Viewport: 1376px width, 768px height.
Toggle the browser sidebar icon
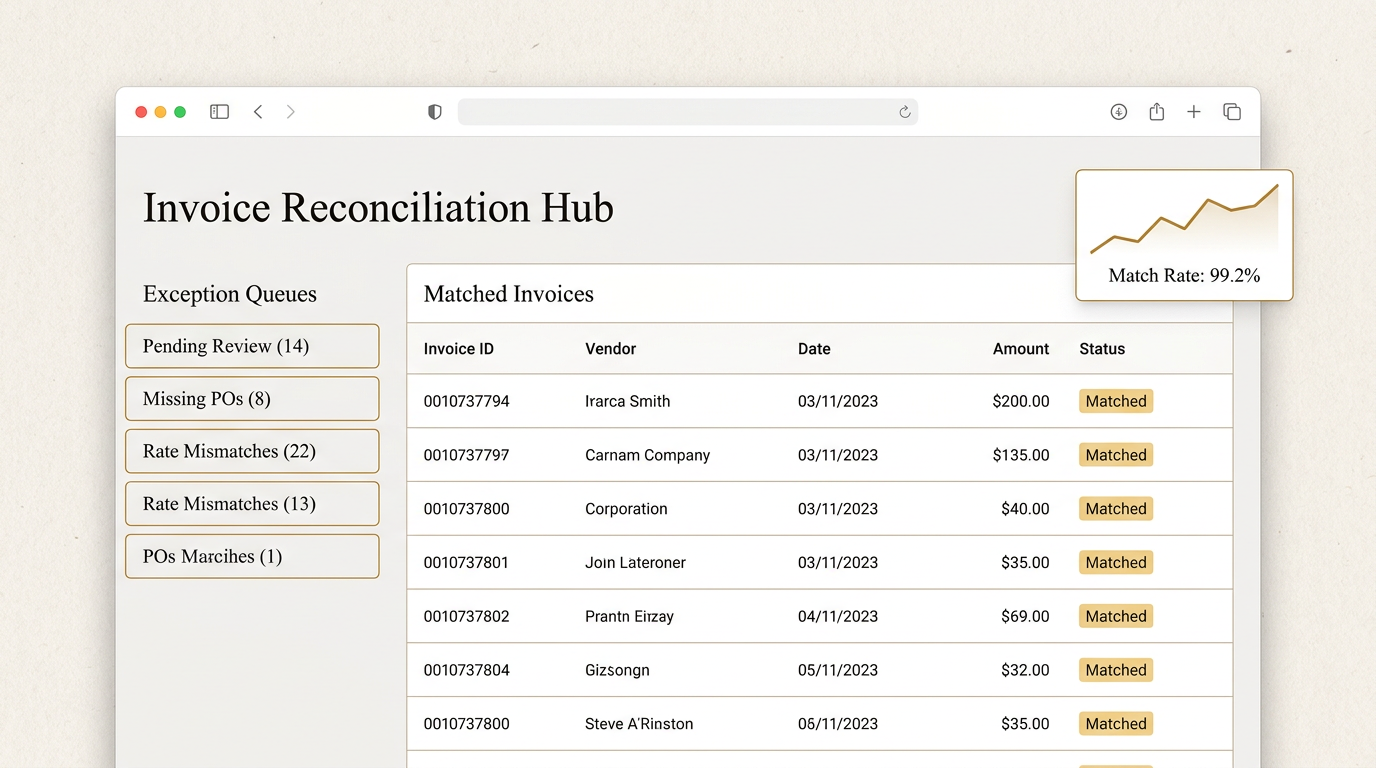click(219, 112)
